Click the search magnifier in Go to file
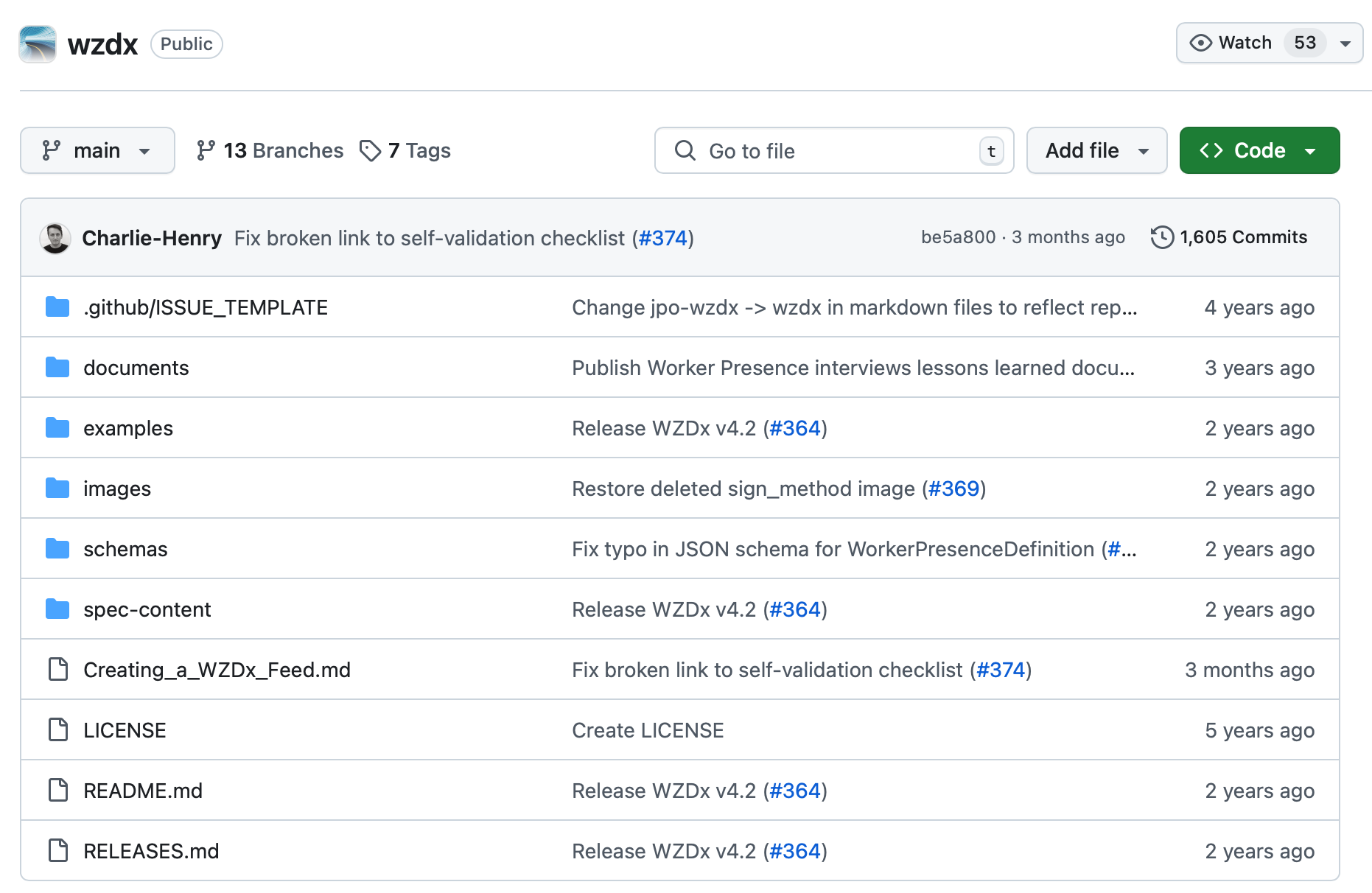This screenshot has height=893, width=1372. click(x=685, y=150)
